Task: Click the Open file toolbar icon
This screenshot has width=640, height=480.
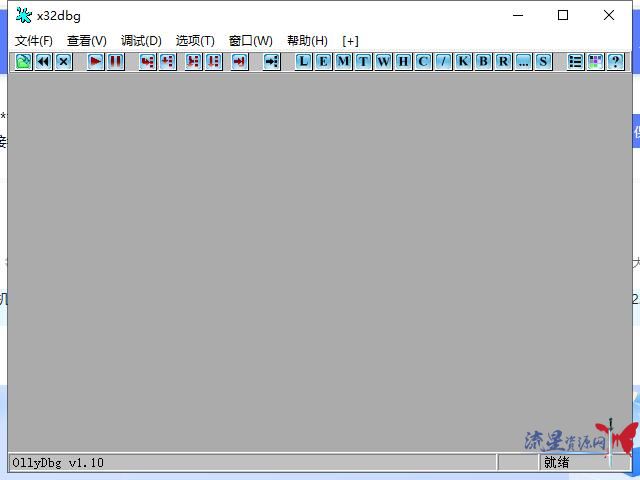Action: click(x=24, y=62)
